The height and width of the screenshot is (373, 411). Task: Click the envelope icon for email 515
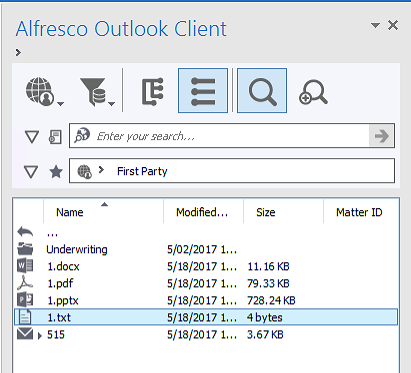click(25, 334)
